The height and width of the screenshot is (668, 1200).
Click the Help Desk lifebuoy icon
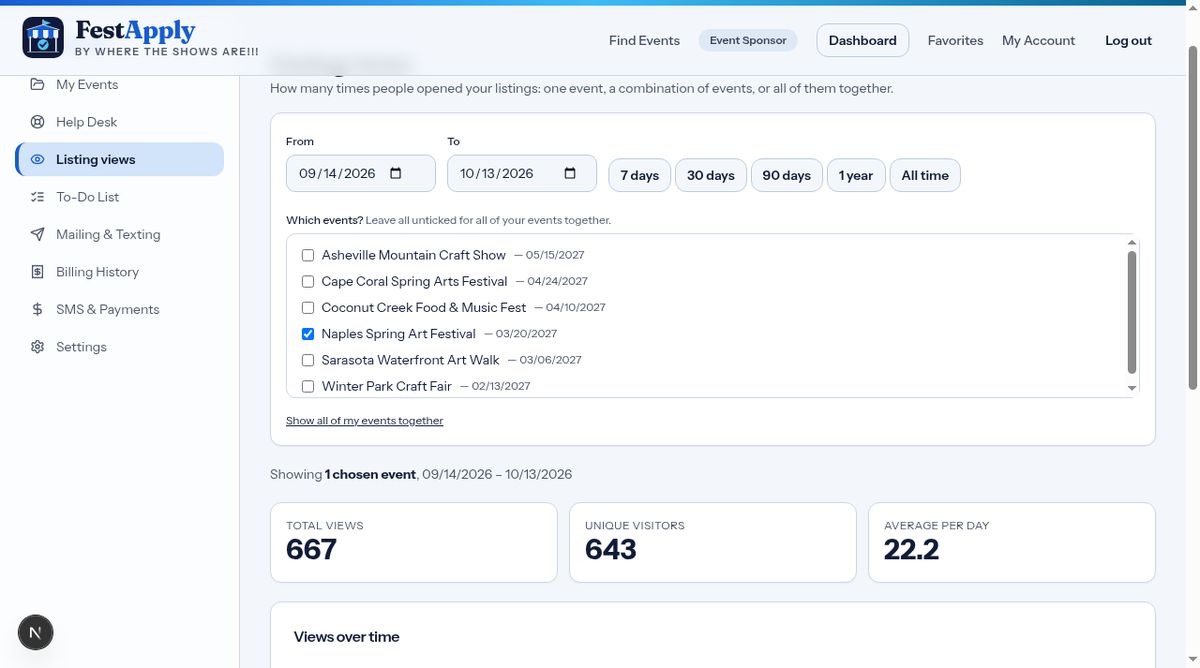[38, 122]
